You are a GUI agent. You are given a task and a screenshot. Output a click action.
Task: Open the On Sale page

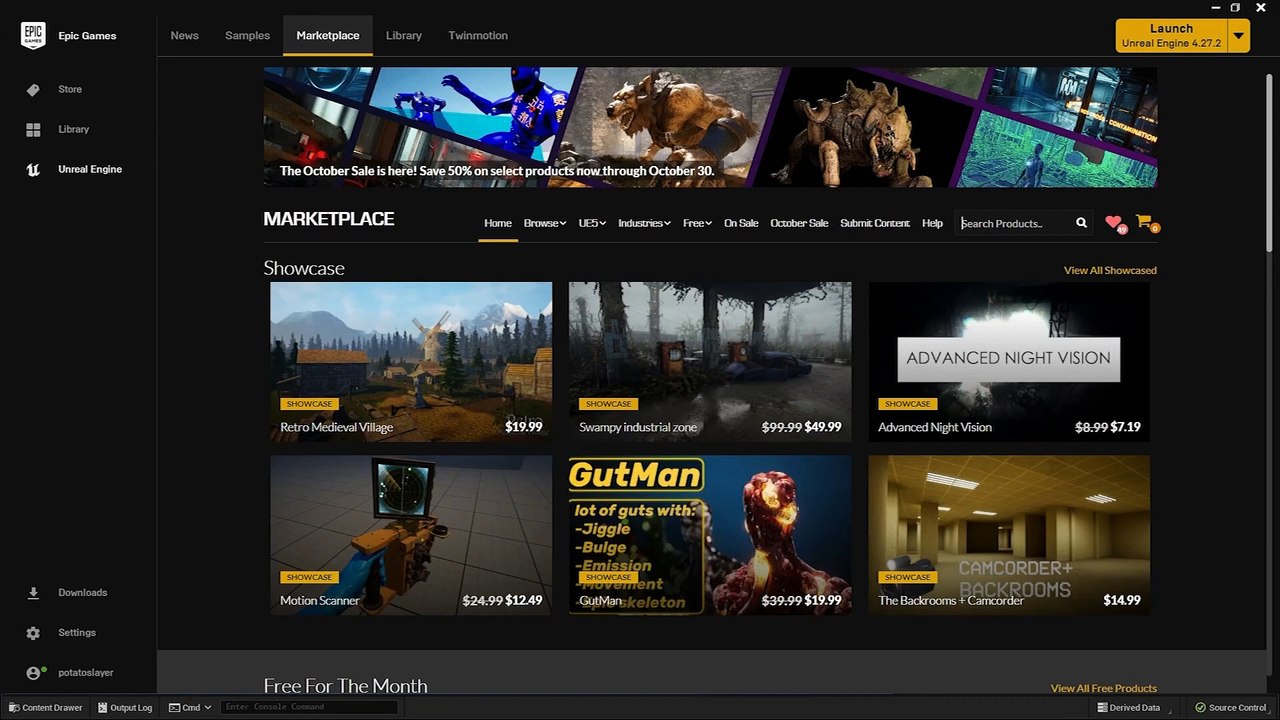coord(741,223)
